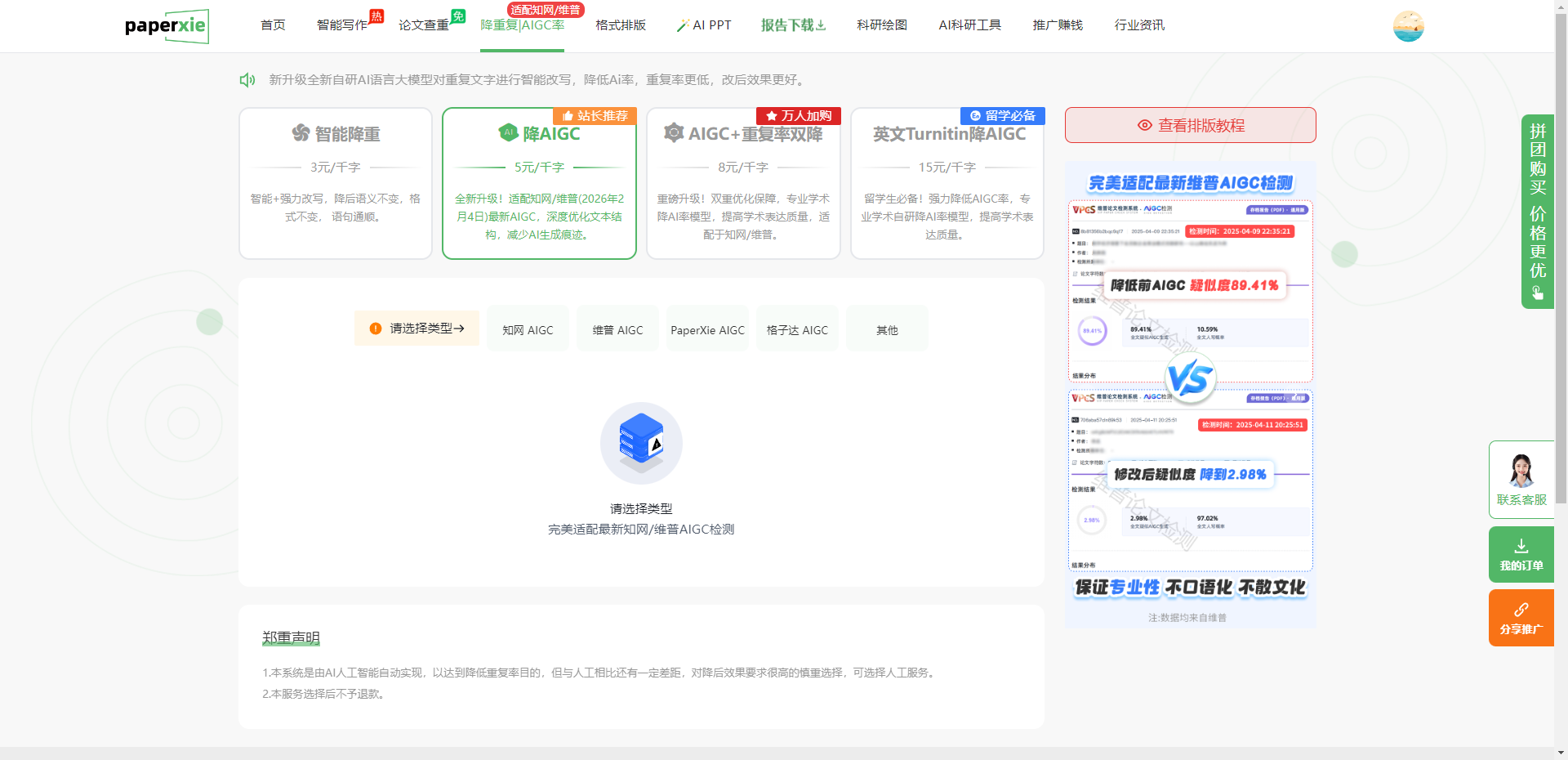The image size is (1568, 760).
Task: Open the 报告下载 navigation link
Action: click(x=793, y=25)
